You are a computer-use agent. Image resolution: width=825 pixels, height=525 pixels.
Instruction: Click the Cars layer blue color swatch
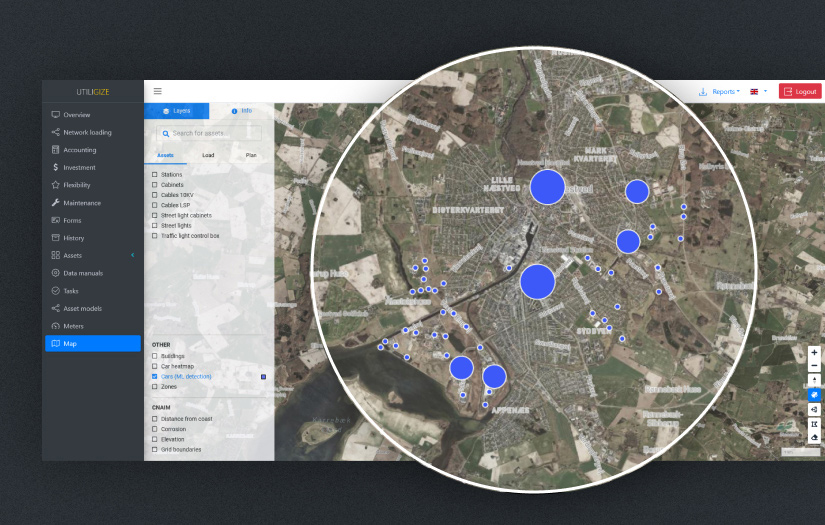pyautogui.click(x=264, y=377)
